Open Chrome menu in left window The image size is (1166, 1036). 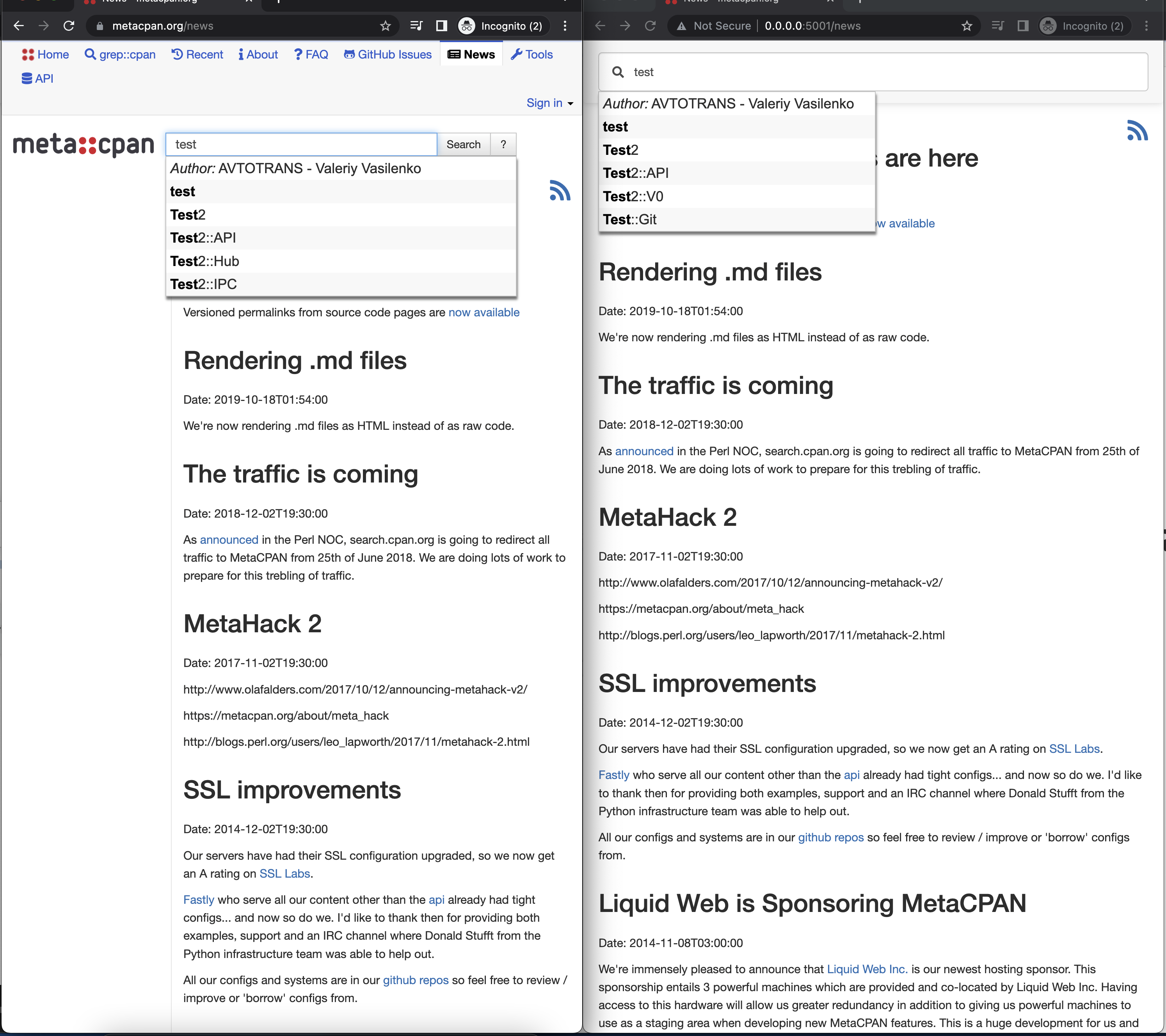click(565, 26)
